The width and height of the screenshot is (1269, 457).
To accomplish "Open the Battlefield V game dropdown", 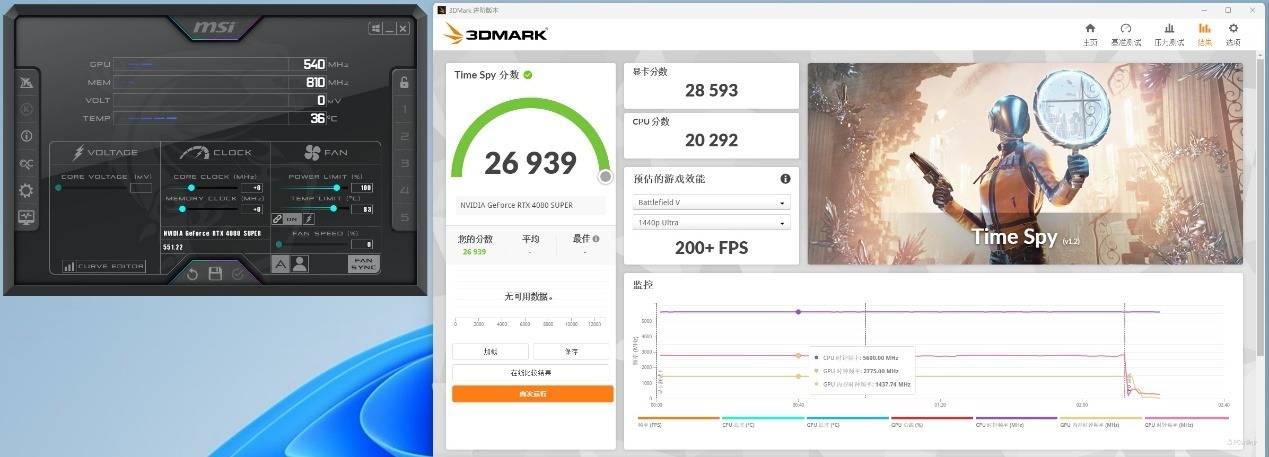I will click(x=711, y=202).
